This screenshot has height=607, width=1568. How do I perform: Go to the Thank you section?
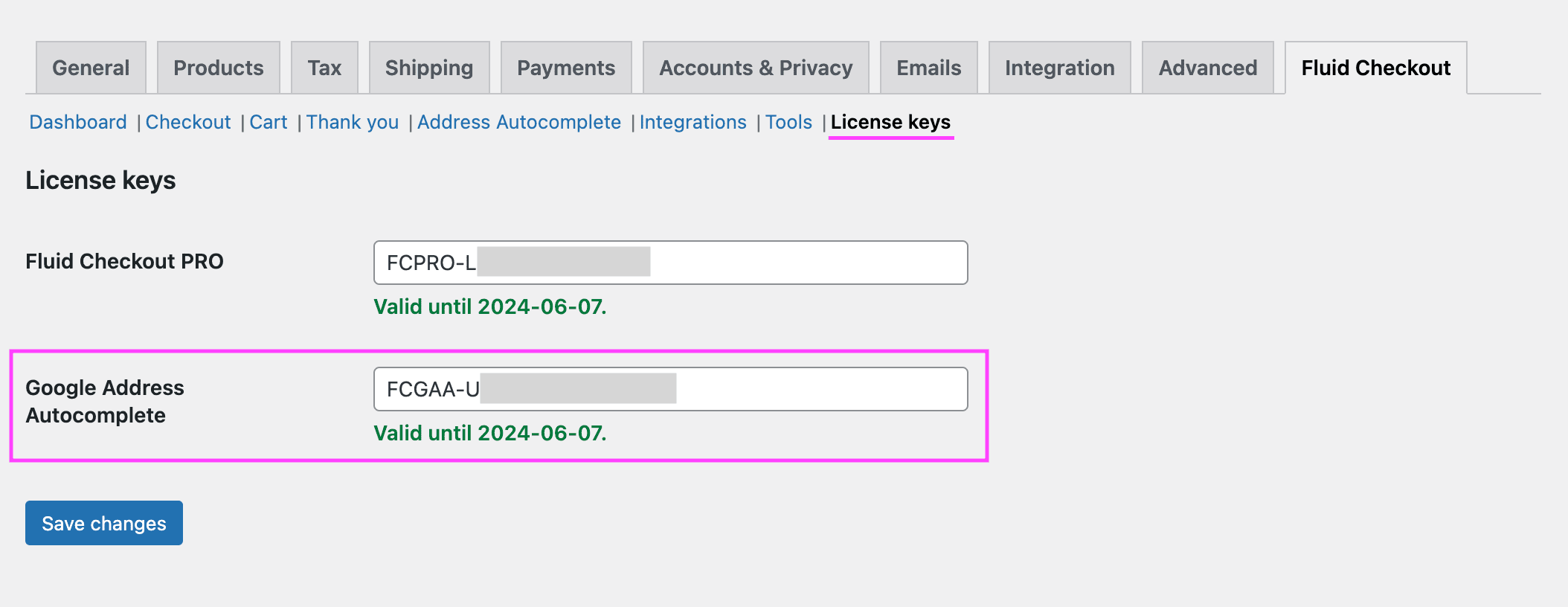tap(353, 122)
